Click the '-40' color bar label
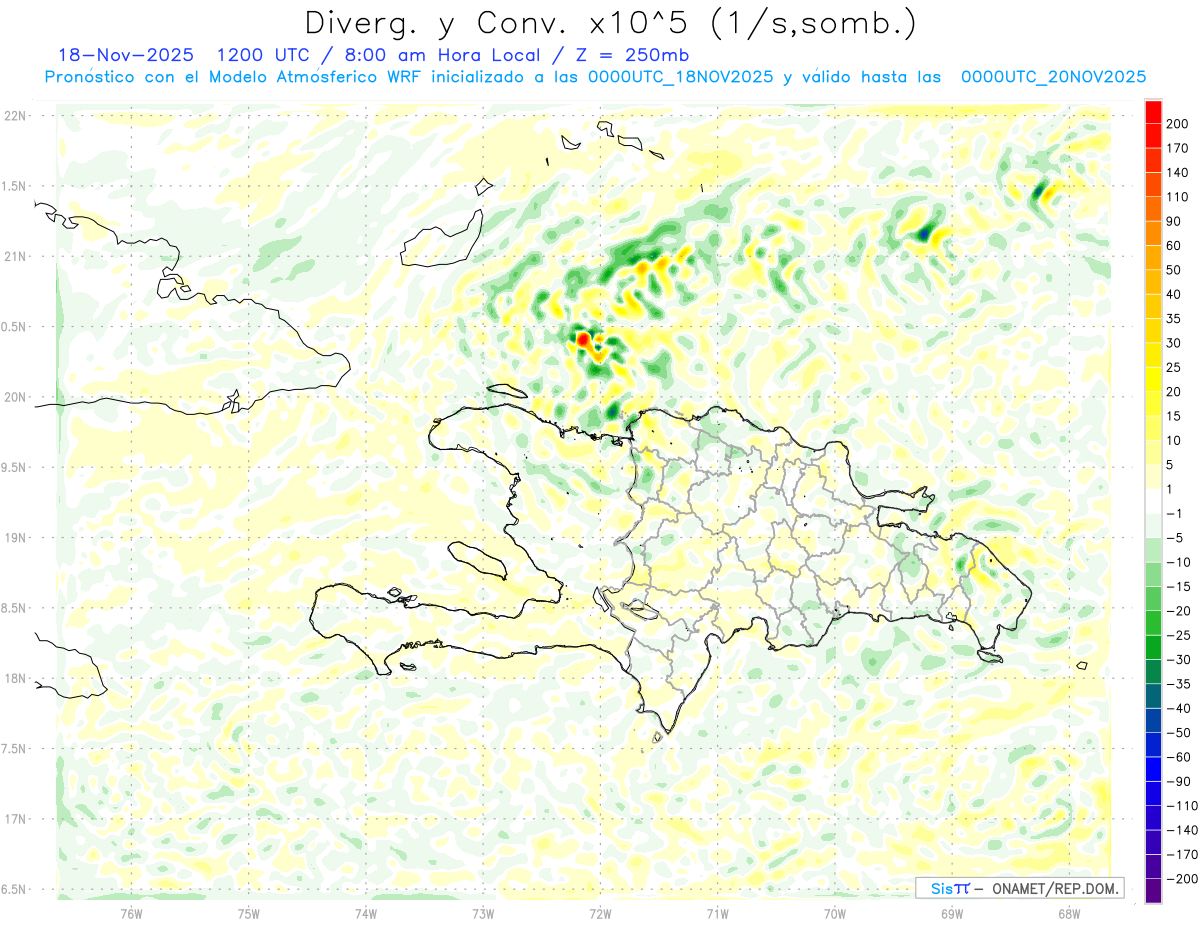This screenshot has height=927, width=1200. [x=1178, y=708]
